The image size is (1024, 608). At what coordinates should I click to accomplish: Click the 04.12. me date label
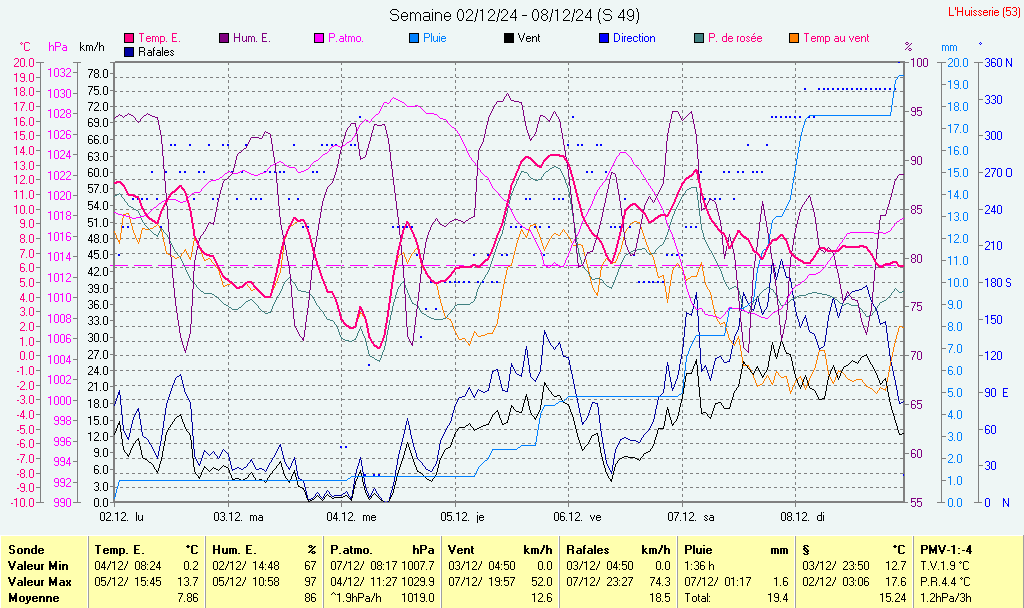pyautogui.click(x=351, y=517)
